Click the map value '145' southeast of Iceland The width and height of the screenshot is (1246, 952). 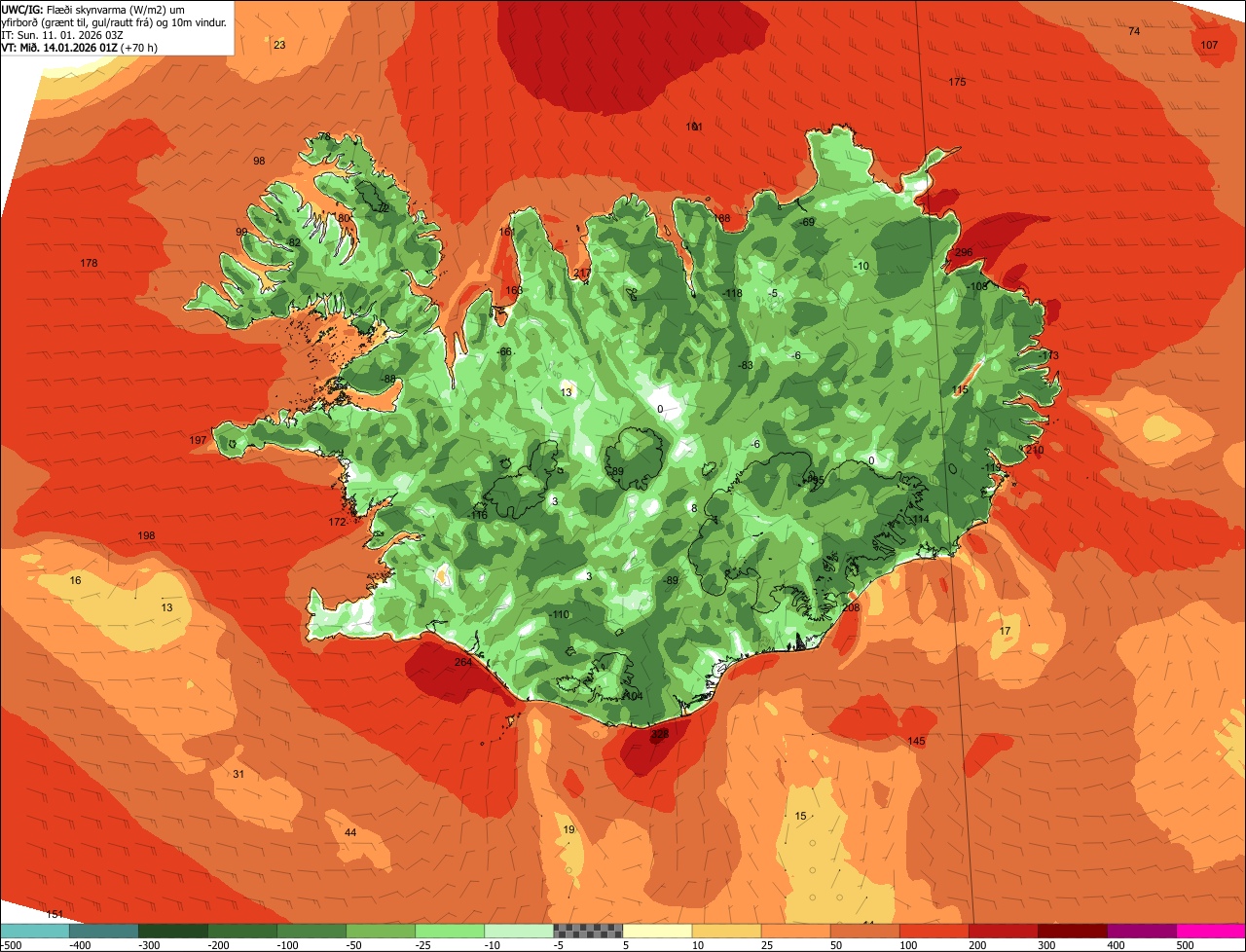click(x=916, y=742)
